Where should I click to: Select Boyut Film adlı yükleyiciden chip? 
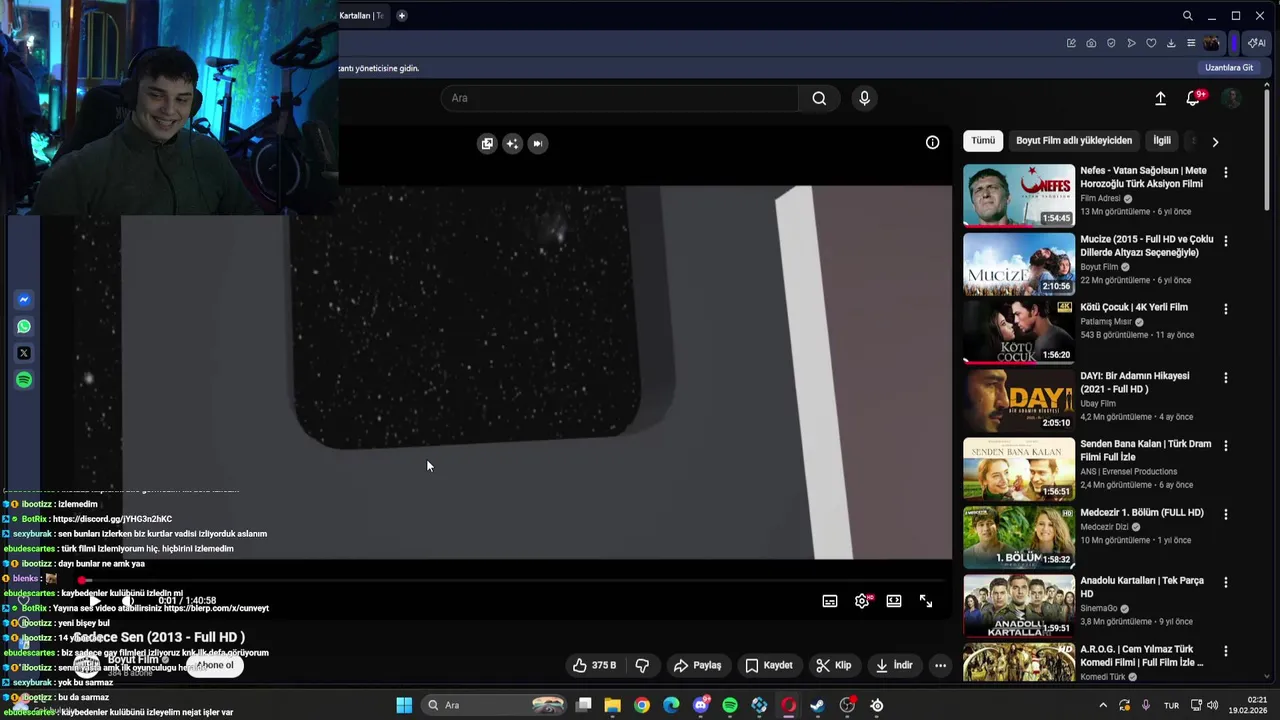click(1074, 141)
